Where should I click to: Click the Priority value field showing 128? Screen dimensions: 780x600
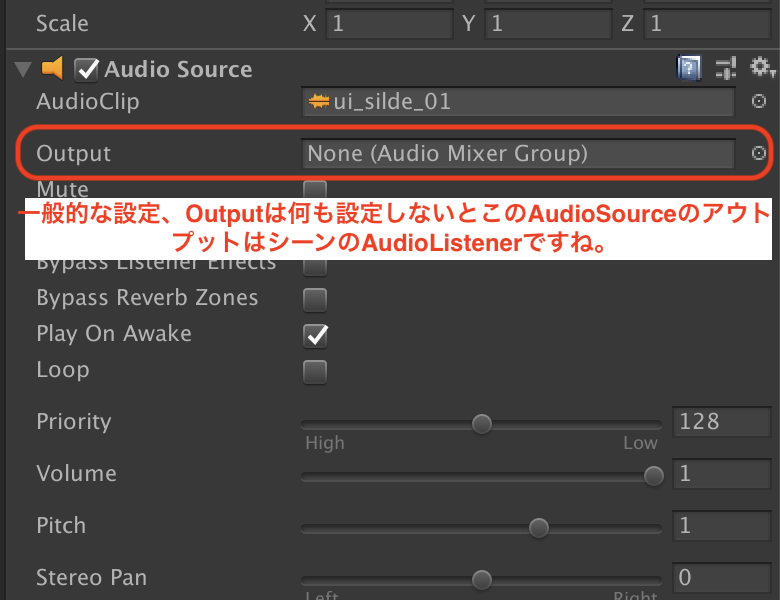point(721,422)
